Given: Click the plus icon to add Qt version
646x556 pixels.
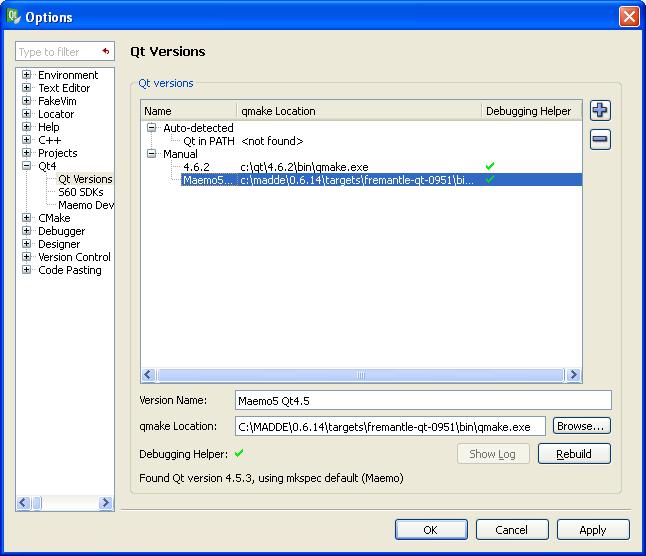Looking at the screenshot, I should click(600, 111).
